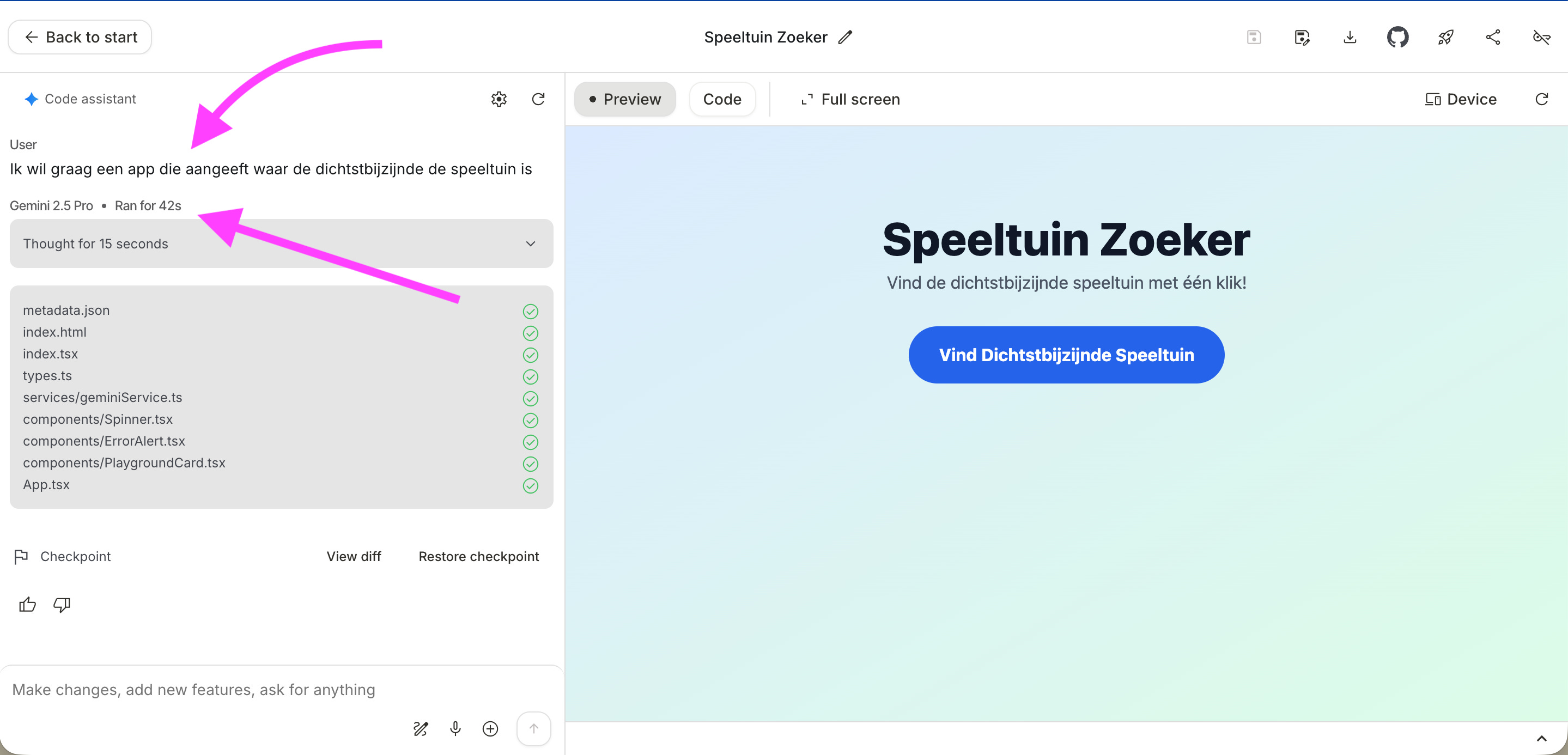The image size is (1568, 755).
Task: Click Vind Dichtstbijzijnde Speeltuin button
Action: (1066, 355)
